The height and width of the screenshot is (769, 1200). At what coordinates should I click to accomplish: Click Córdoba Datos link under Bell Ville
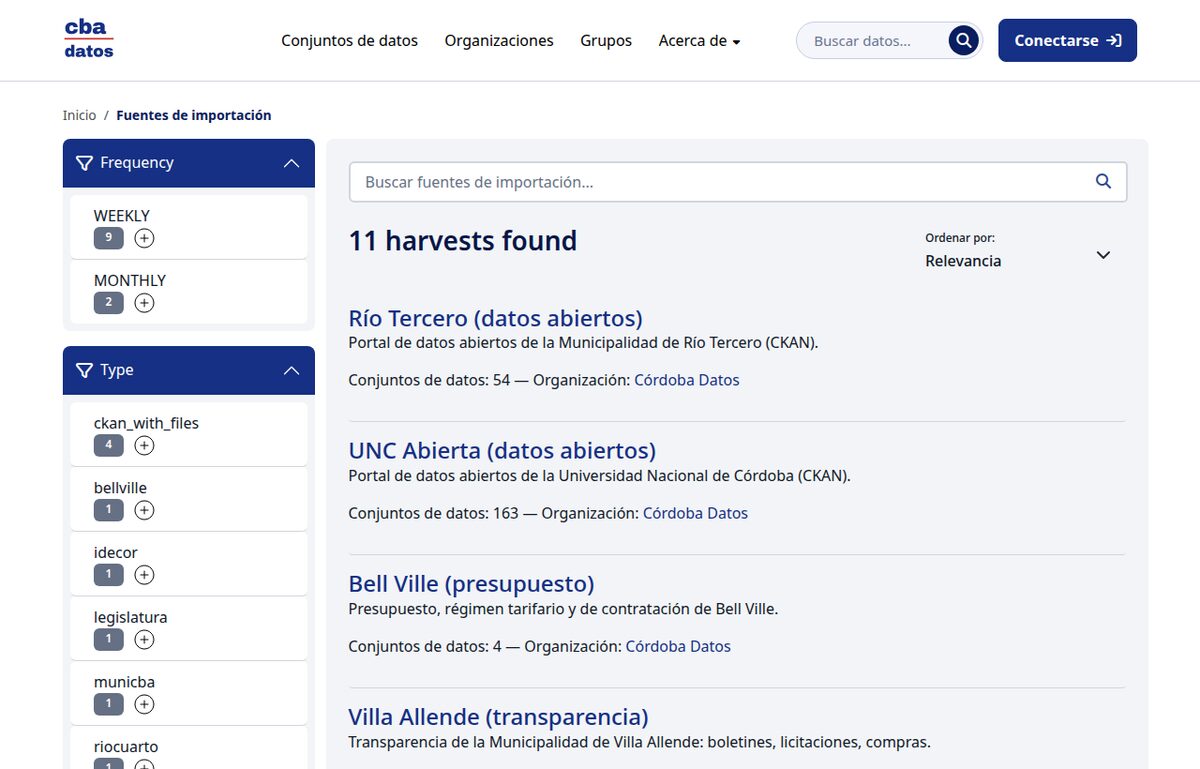(678, 646)
